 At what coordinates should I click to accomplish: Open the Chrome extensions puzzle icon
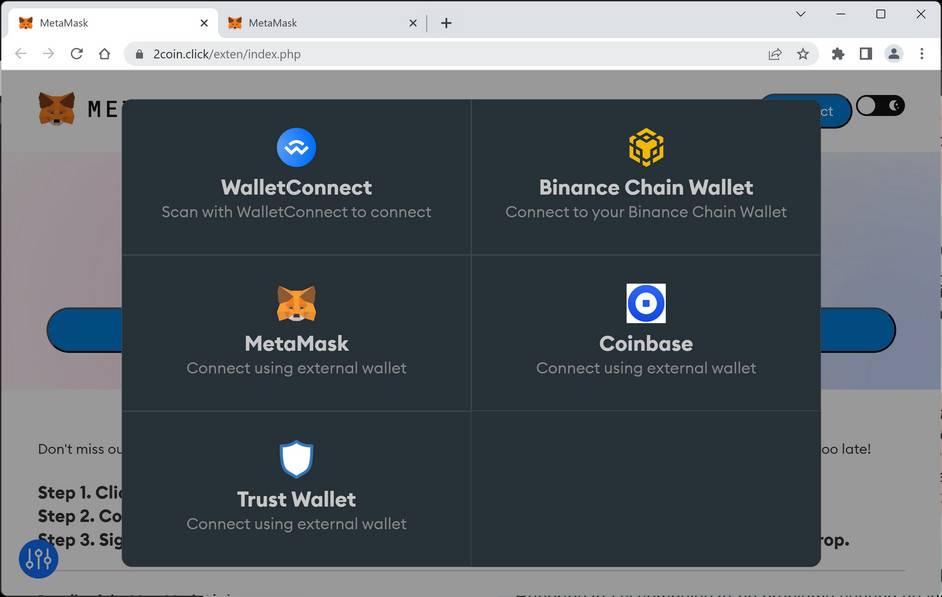coord(838,54)
